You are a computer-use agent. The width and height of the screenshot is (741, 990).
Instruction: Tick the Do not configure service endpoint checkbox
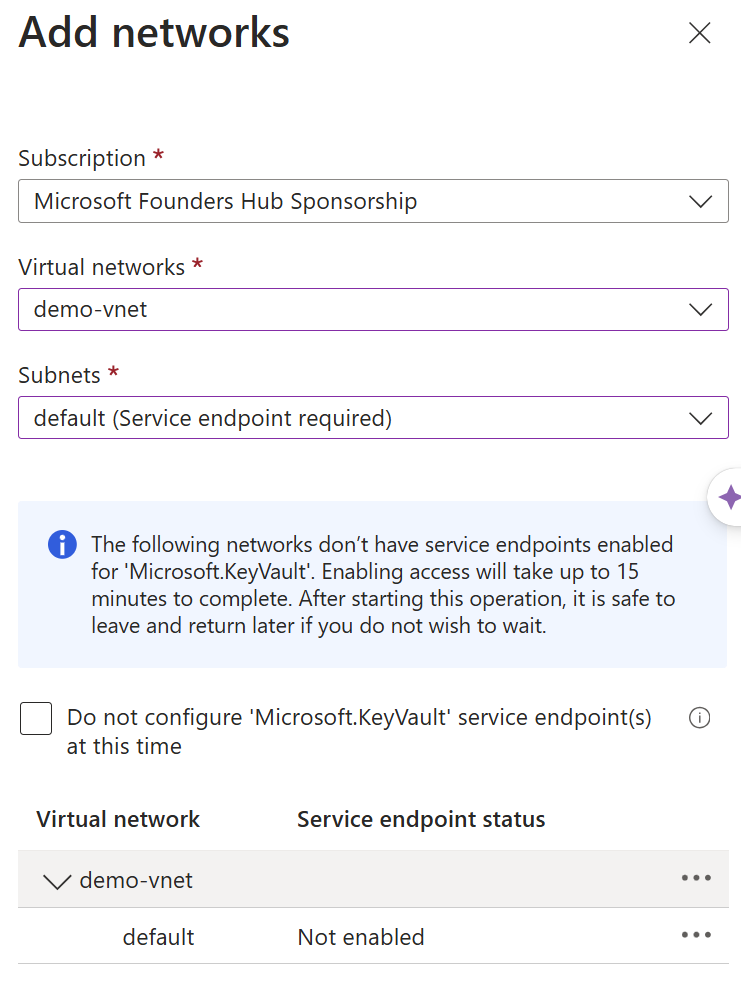[36, 719]
